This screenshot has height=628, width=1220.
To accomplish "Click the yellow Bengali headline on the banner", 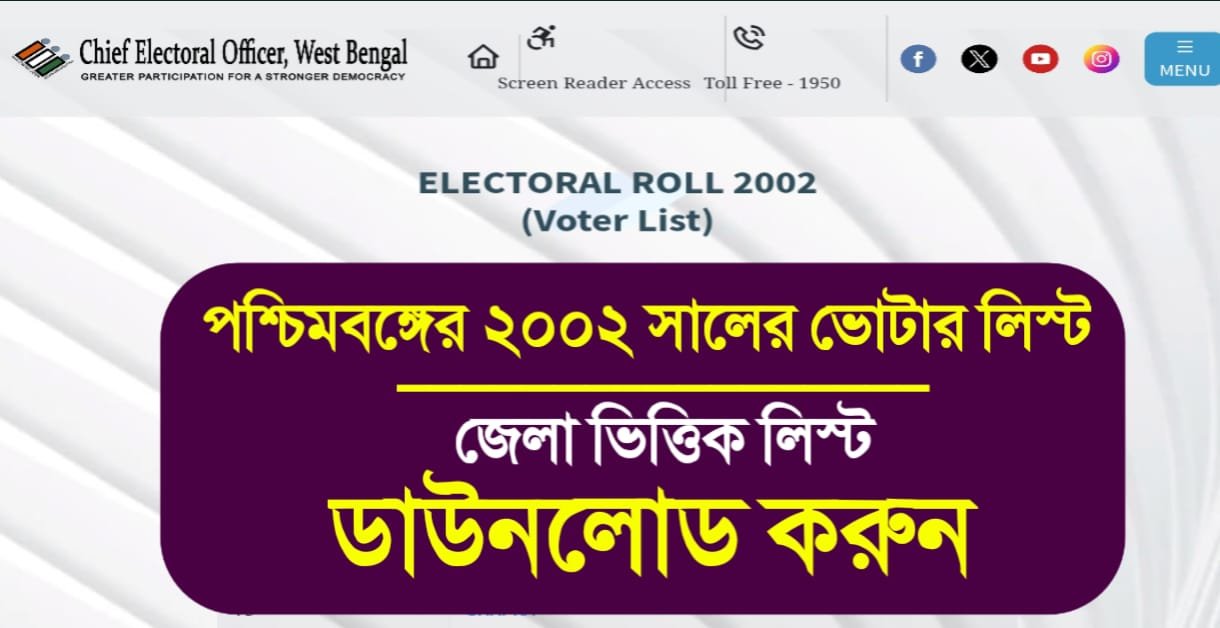I will 645,328.
